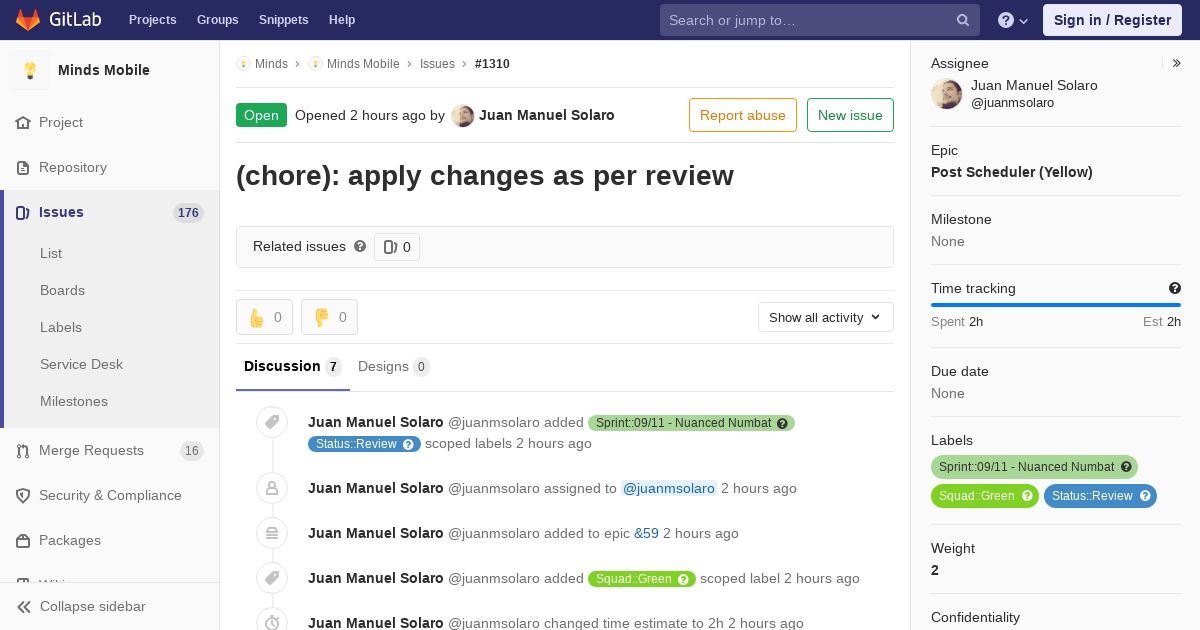
Task: Go to Issues Milestones
Action: click(74, 401)
